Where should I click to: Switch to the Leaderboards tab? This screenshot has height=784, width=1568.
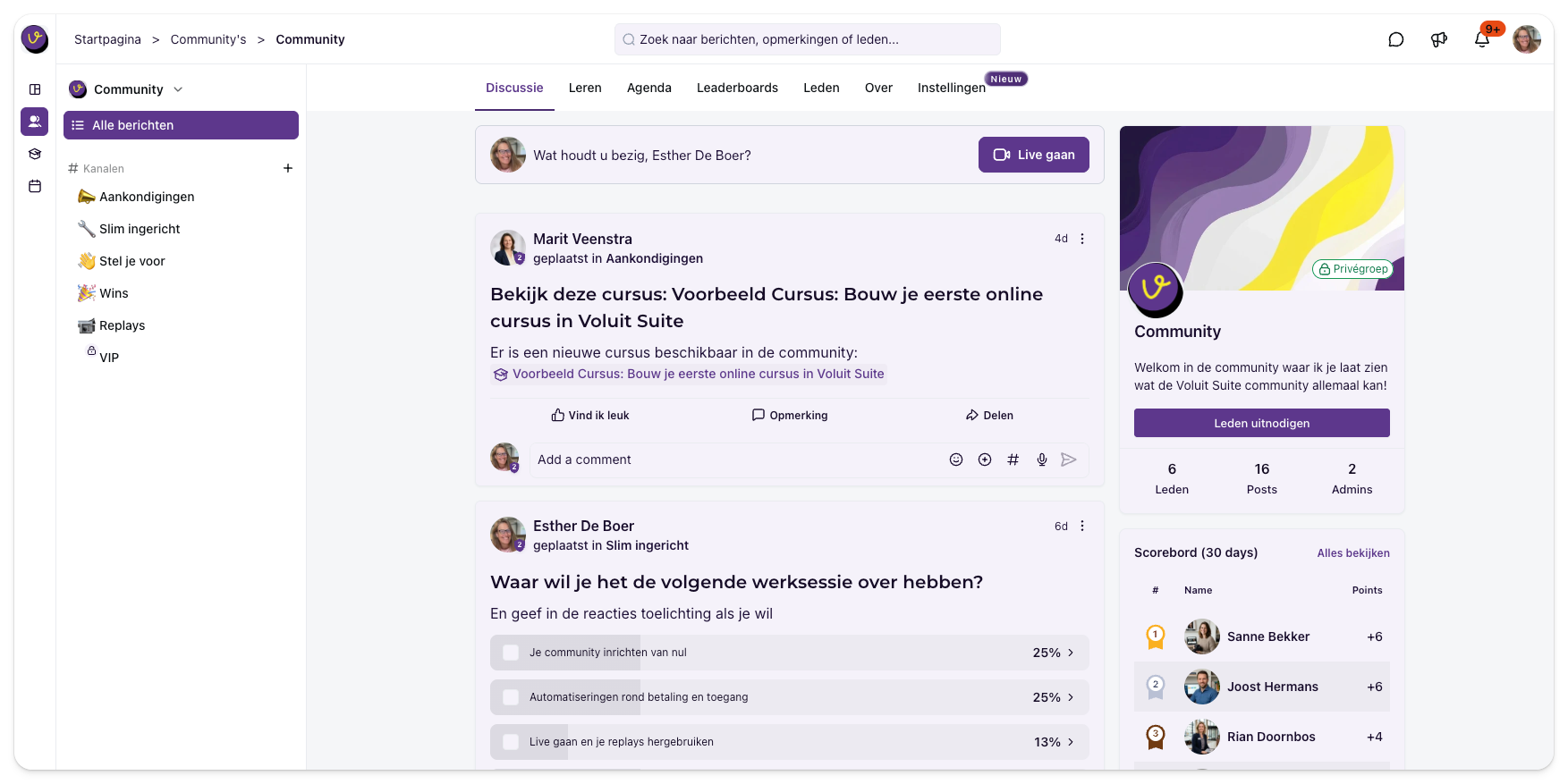pyautogui.click(x=737, y=88)
